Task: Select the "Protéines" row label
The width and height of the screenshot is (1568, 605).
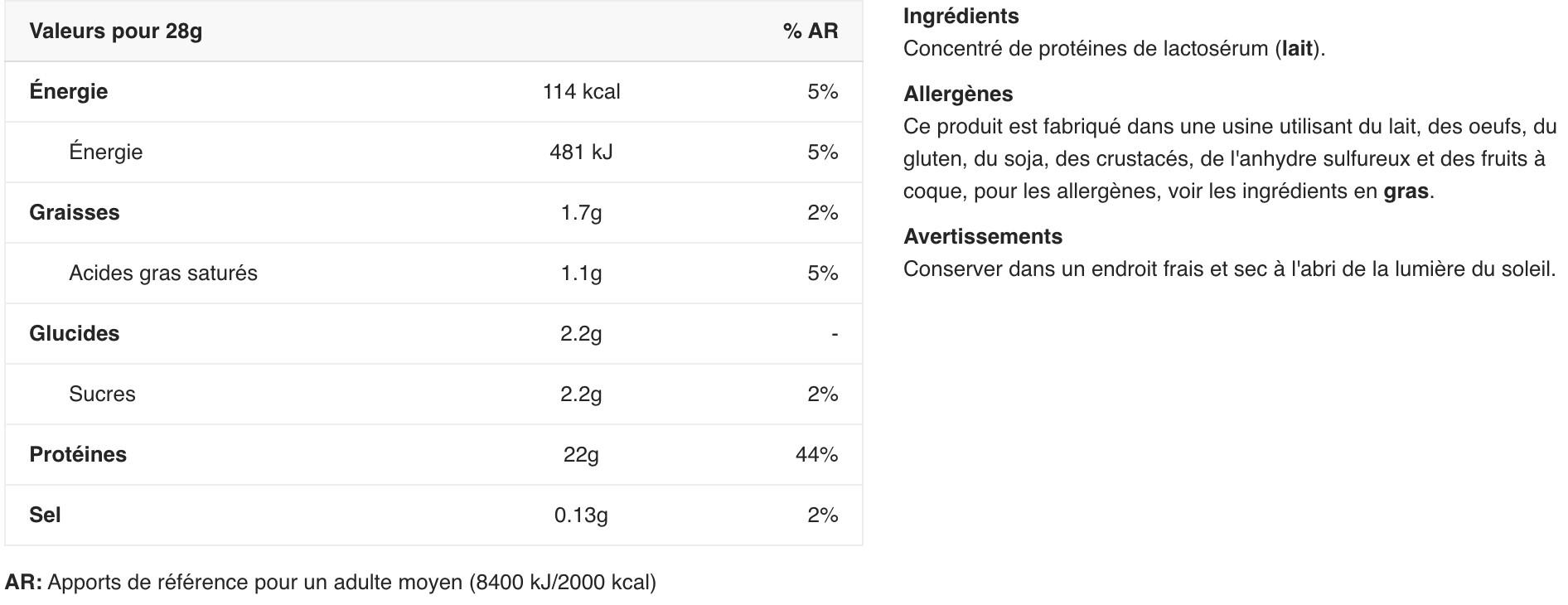Action: 78,455
